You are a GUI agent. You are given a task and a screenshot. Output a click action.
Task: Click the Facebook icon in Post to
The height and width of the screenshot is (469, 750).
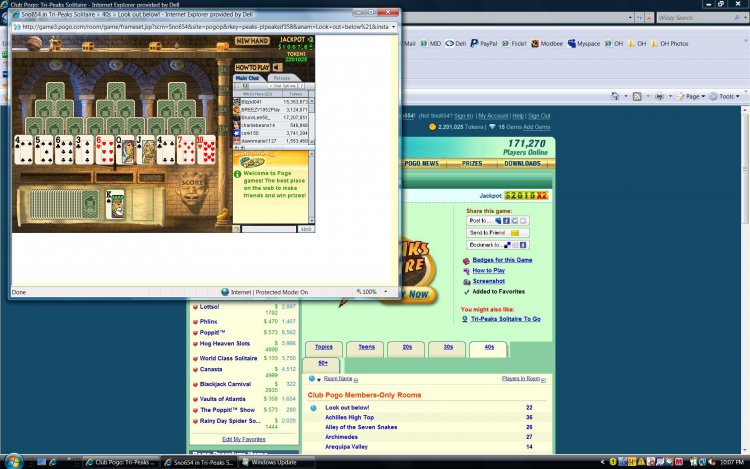tap(506, 221)
